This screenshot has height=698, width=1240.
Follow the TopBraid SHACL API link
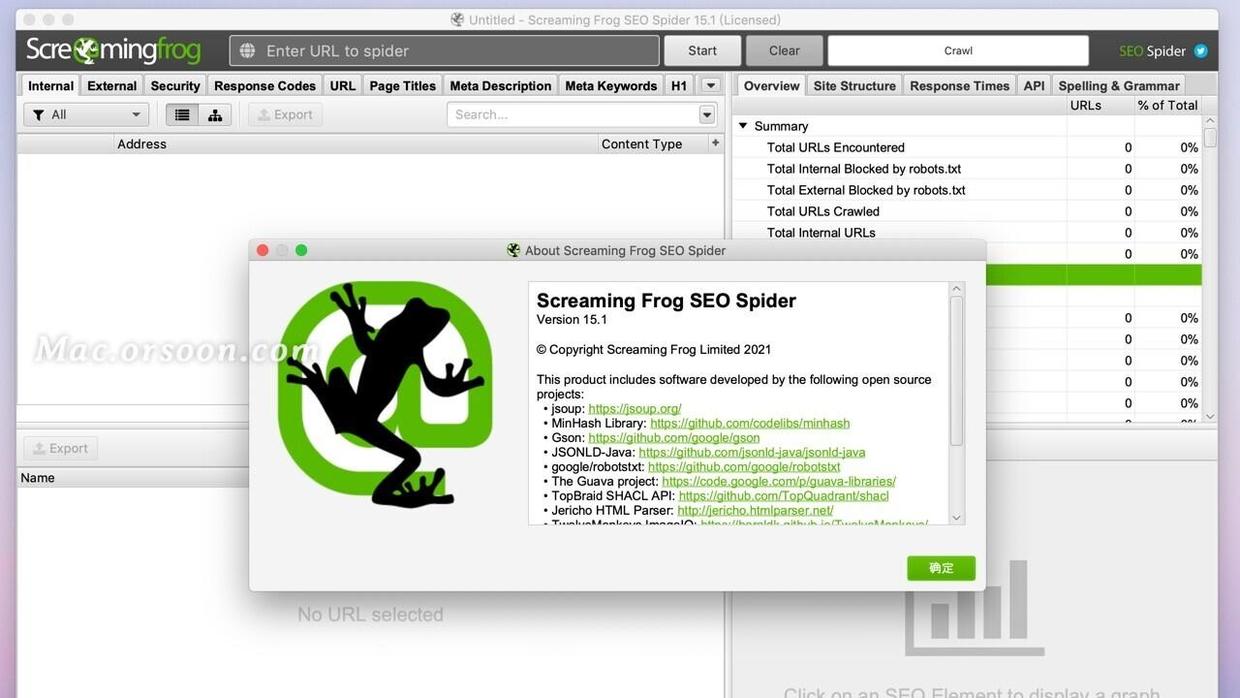coord(784,496)
